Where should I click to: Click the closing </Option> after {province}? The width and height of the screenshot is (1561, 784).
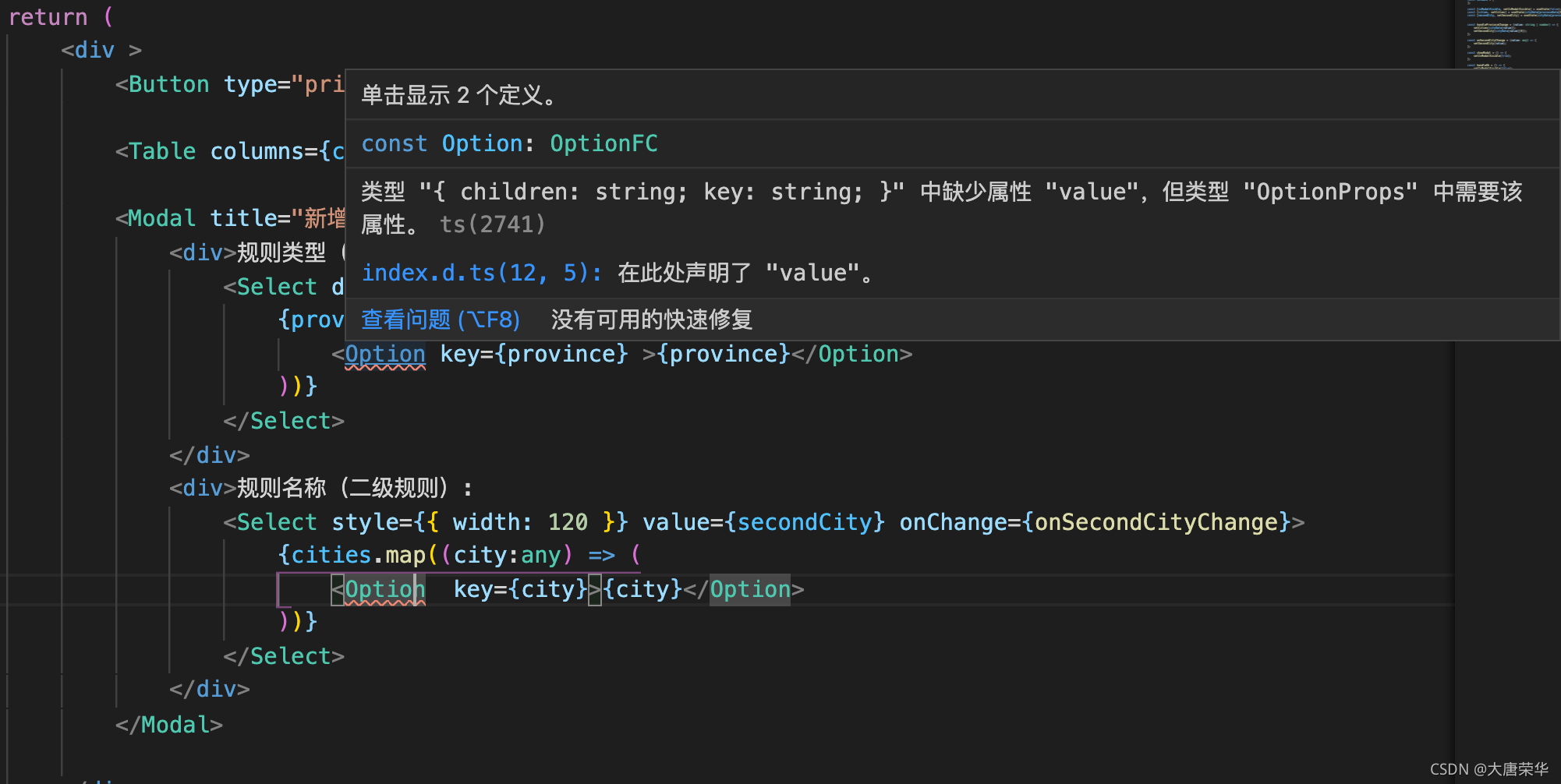coord(851,354)
